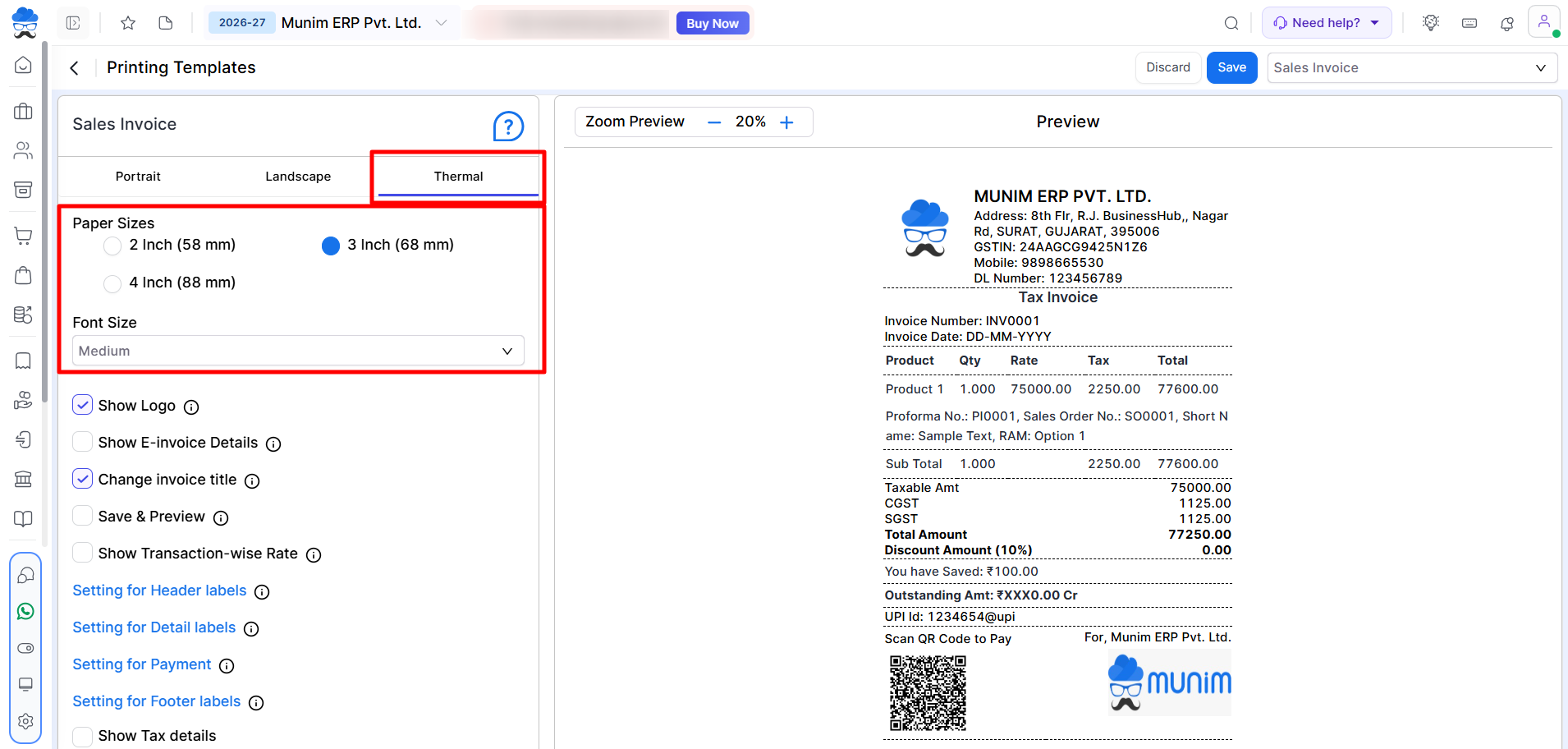The image size is (1568, 749).
Task: Click the lightbulb ideas icon
Action: pos(1431,23)
